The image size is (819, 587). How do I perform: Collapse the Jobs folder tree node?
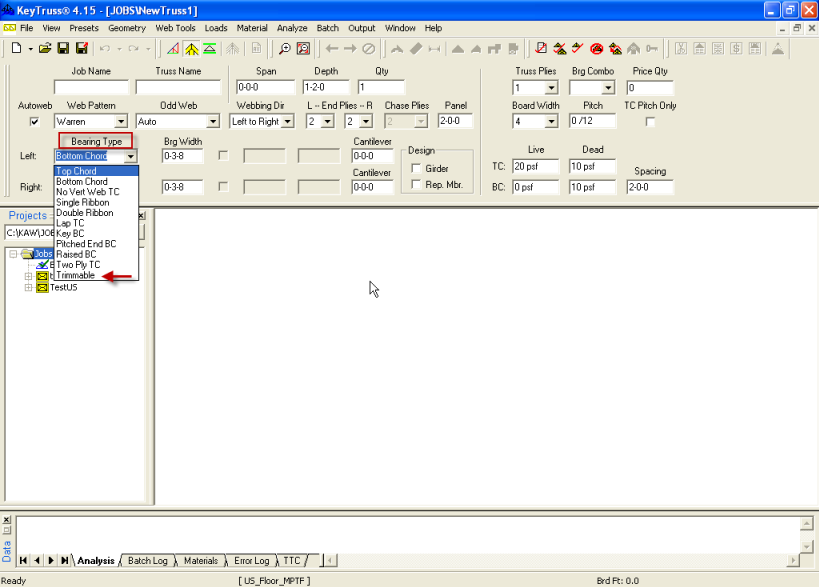(x=13, y=254)
